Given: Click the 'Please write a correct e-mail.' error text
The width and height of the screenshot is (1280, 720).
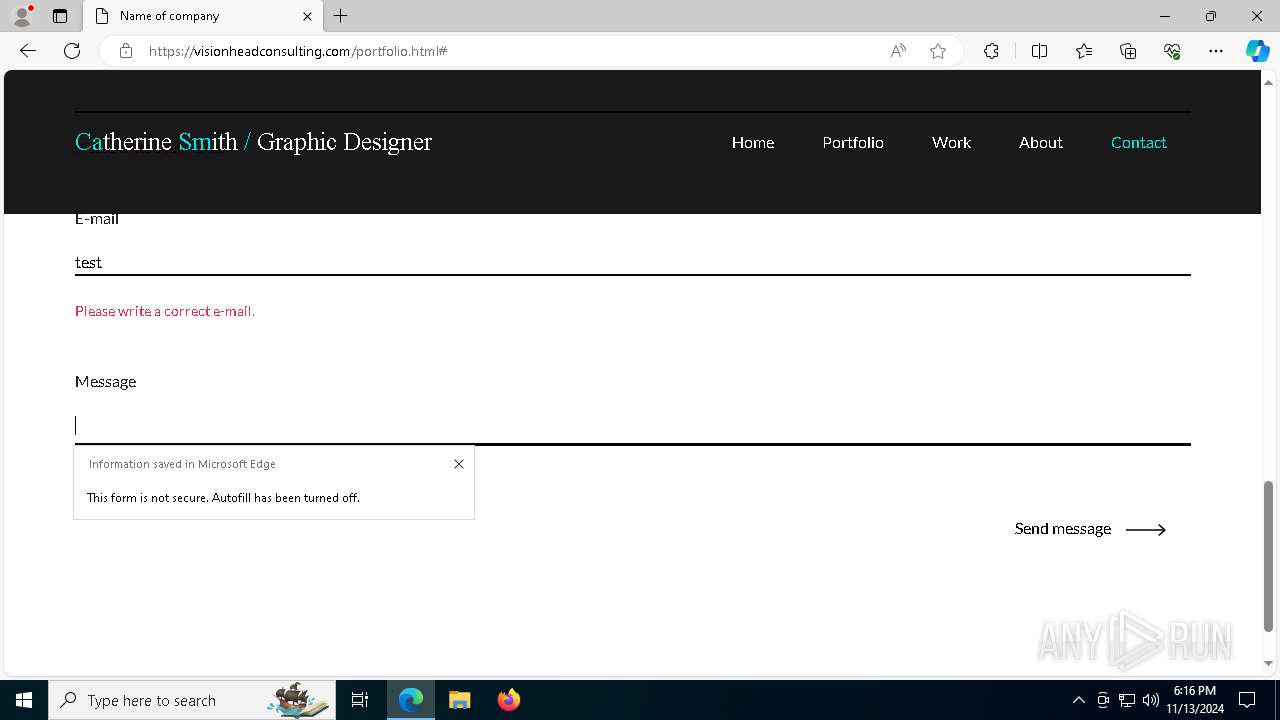Looking at the screenshot, I should [x=165, y=311].
